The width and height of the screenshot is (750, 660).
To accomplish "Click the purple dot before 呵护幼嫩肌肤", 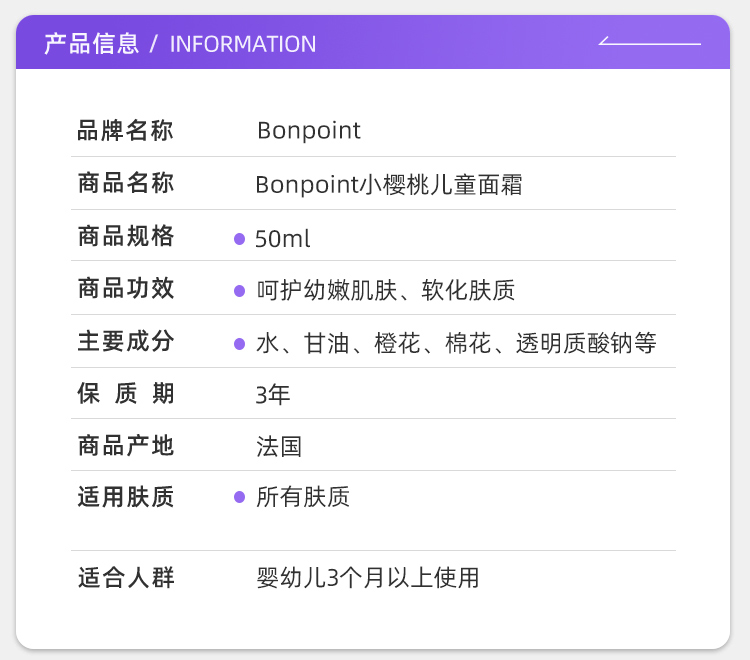I will point(240,291).
